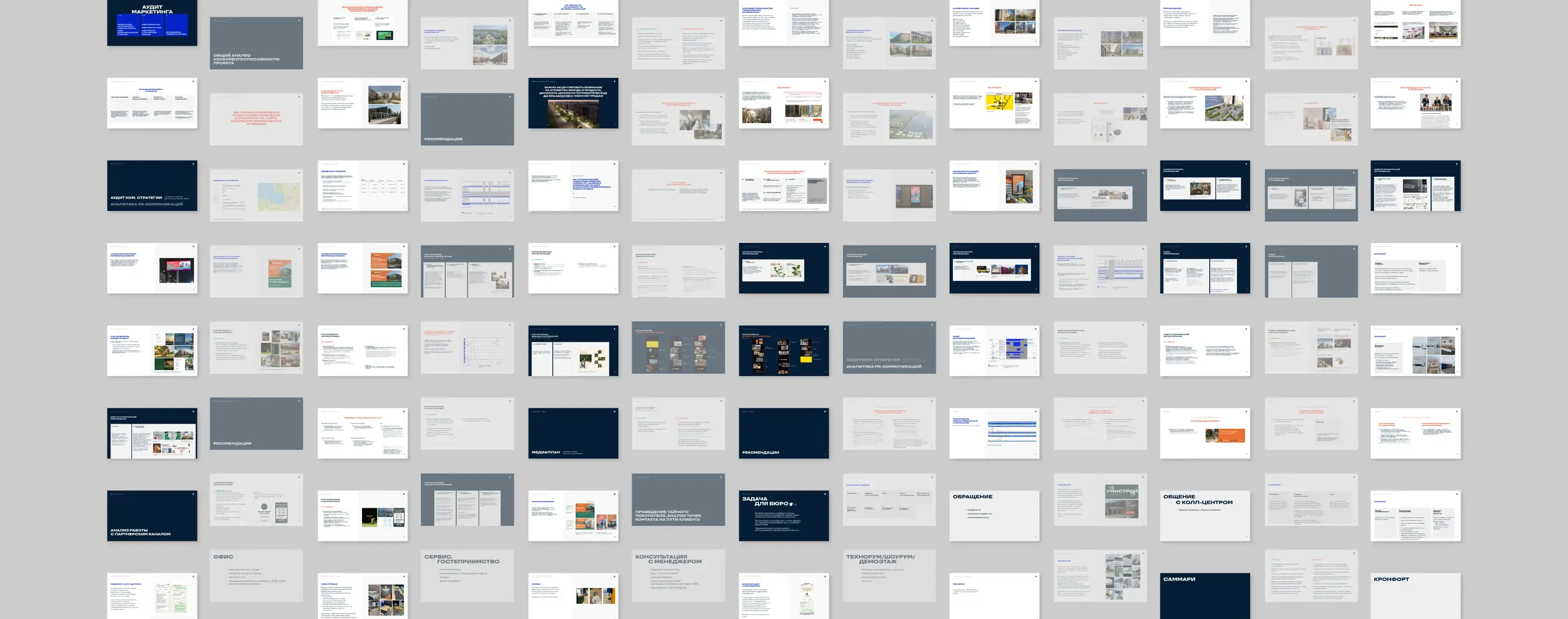The image size is (1568, 619).
Task: Select the 'Общий анализ конкурентоспособности проекта' slide
Action: pyautogui.click(x=255, y=43)
